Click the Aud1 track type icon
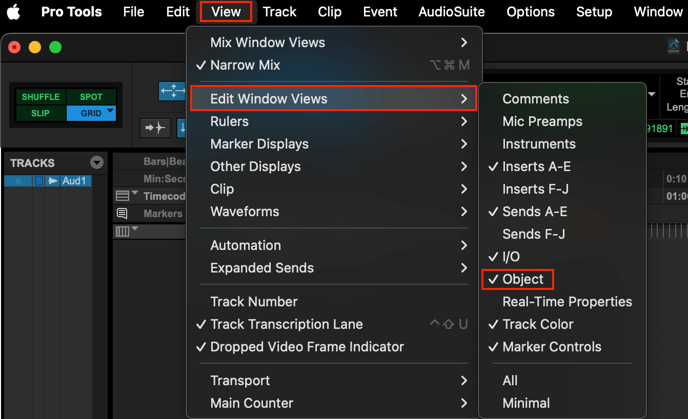 [54, 182]
